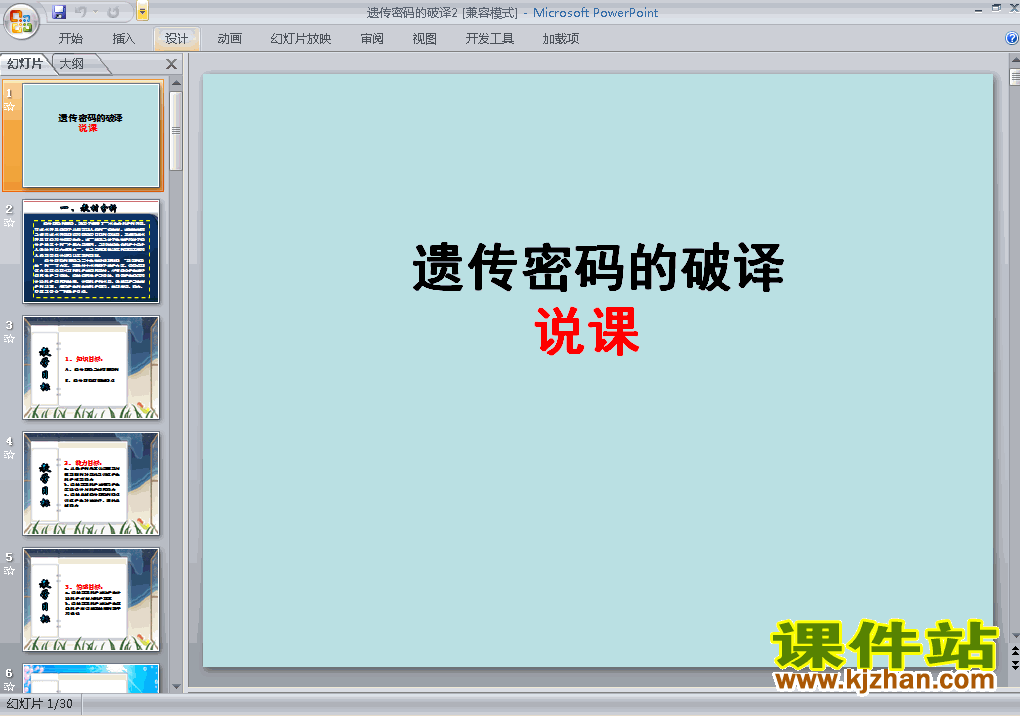Image resolution: width=1020 pixels, height=717 pixels.
Task: Undo the last action
Action: (81, 12)
